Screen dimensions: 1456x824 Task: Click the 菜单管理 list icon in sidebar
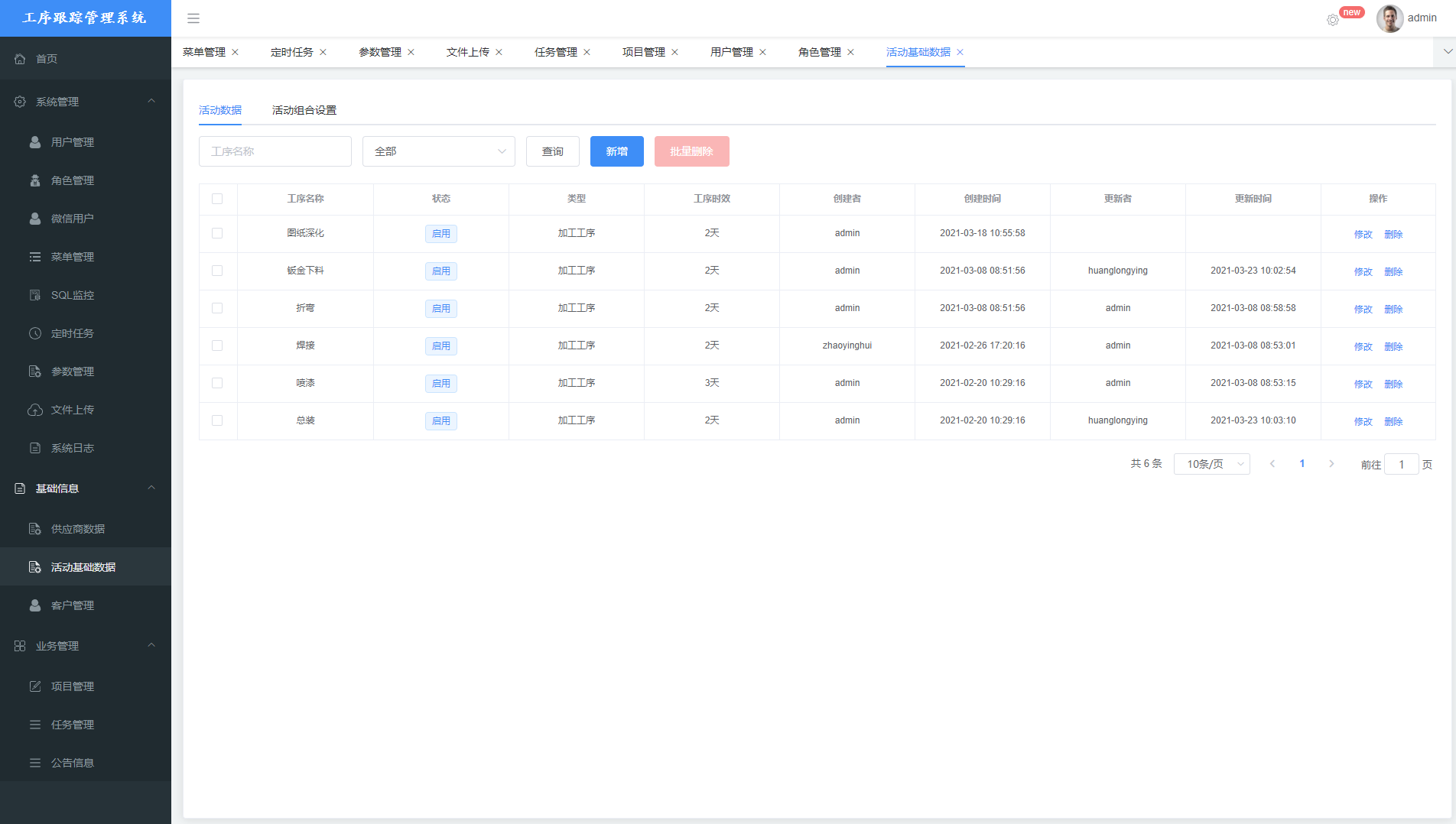click(35, 257)
